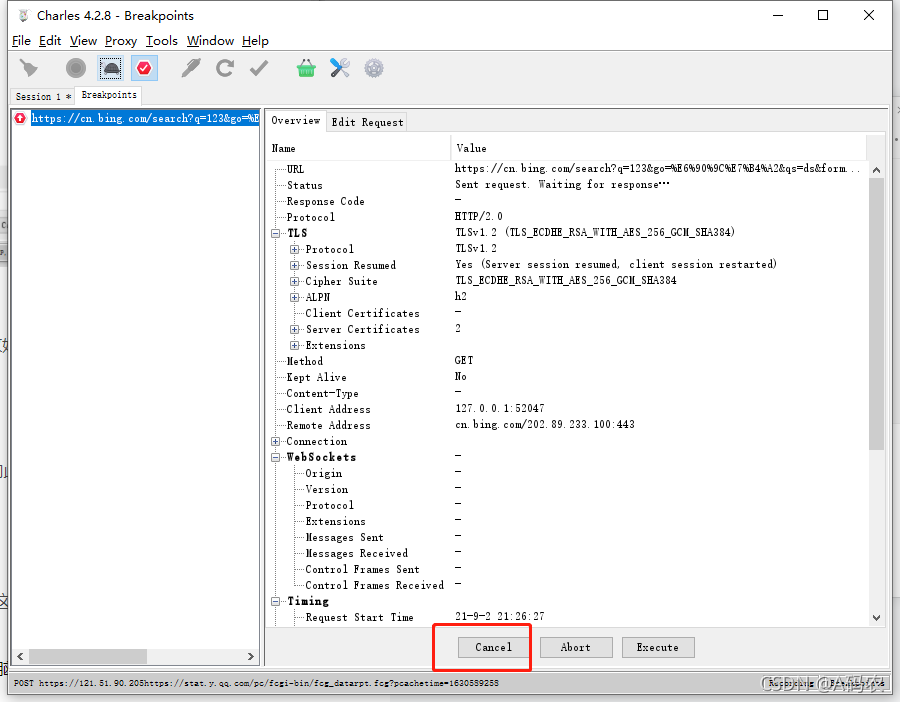Click the Abort button
This screenshot has width=900, height=702.
pyautogui.click(x=576, y=647)
